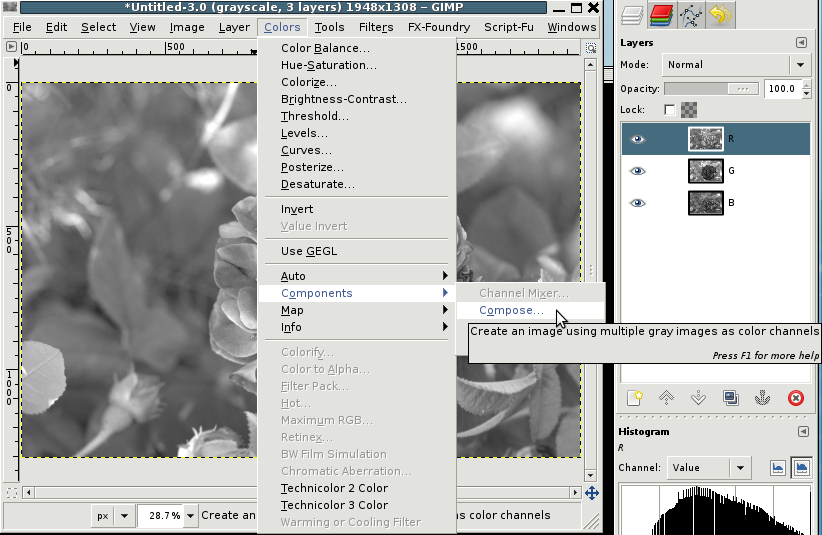822x535 pixels.
Task: Switch histogram to linear scale
Action: pyautogui.click(x=778, y=468)
